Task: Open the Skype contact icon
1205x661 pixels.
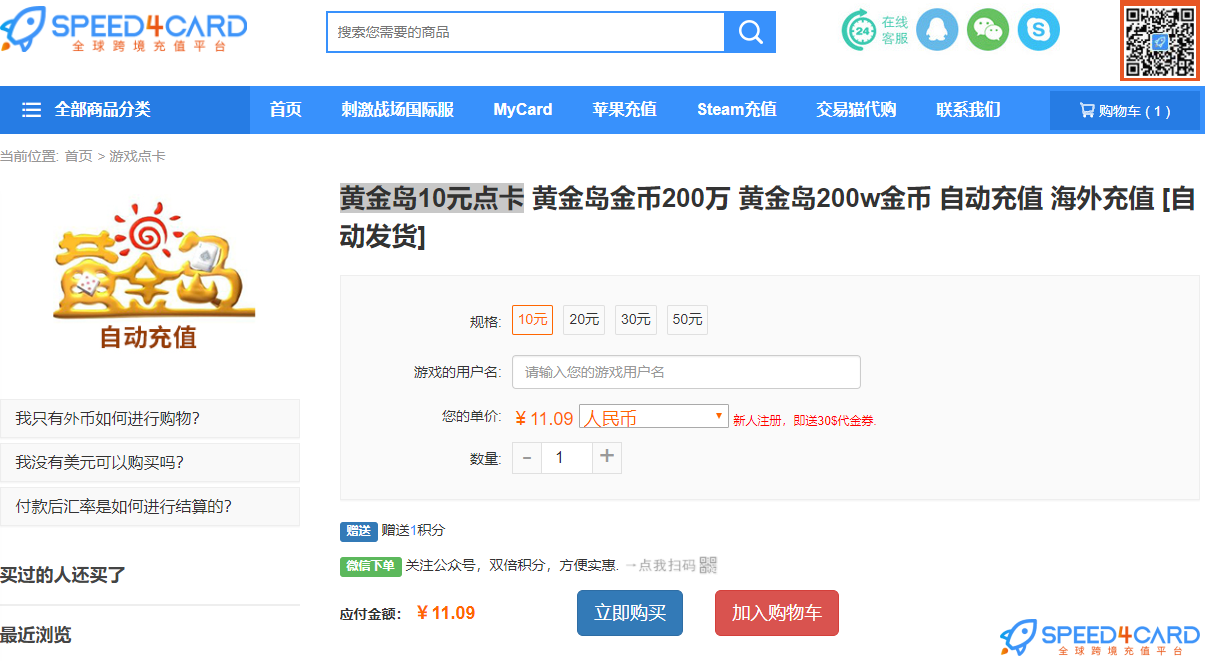Action: pos(1039,30)
